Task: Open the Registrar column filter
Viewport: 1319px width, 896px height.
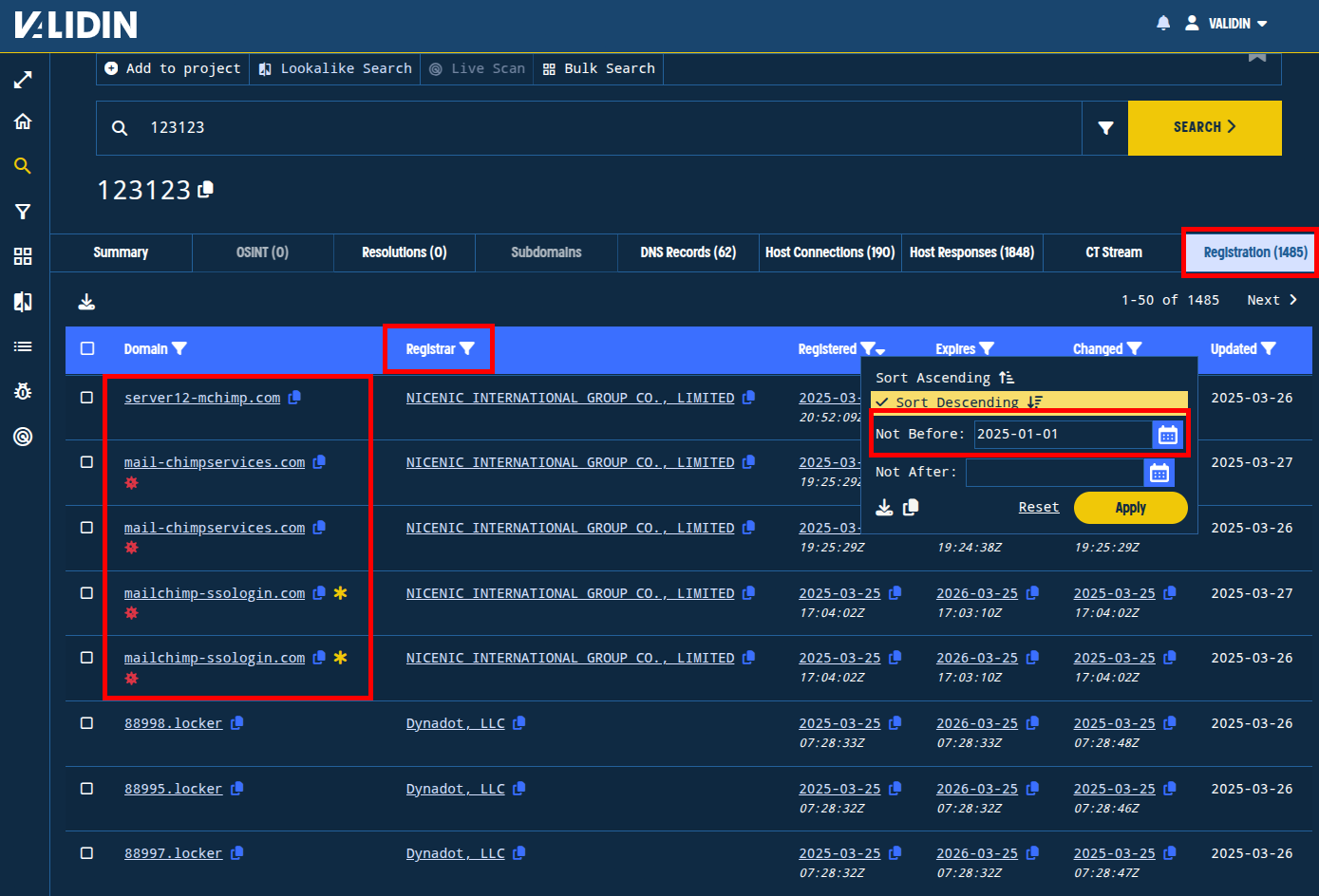Action: pos(466,348)
